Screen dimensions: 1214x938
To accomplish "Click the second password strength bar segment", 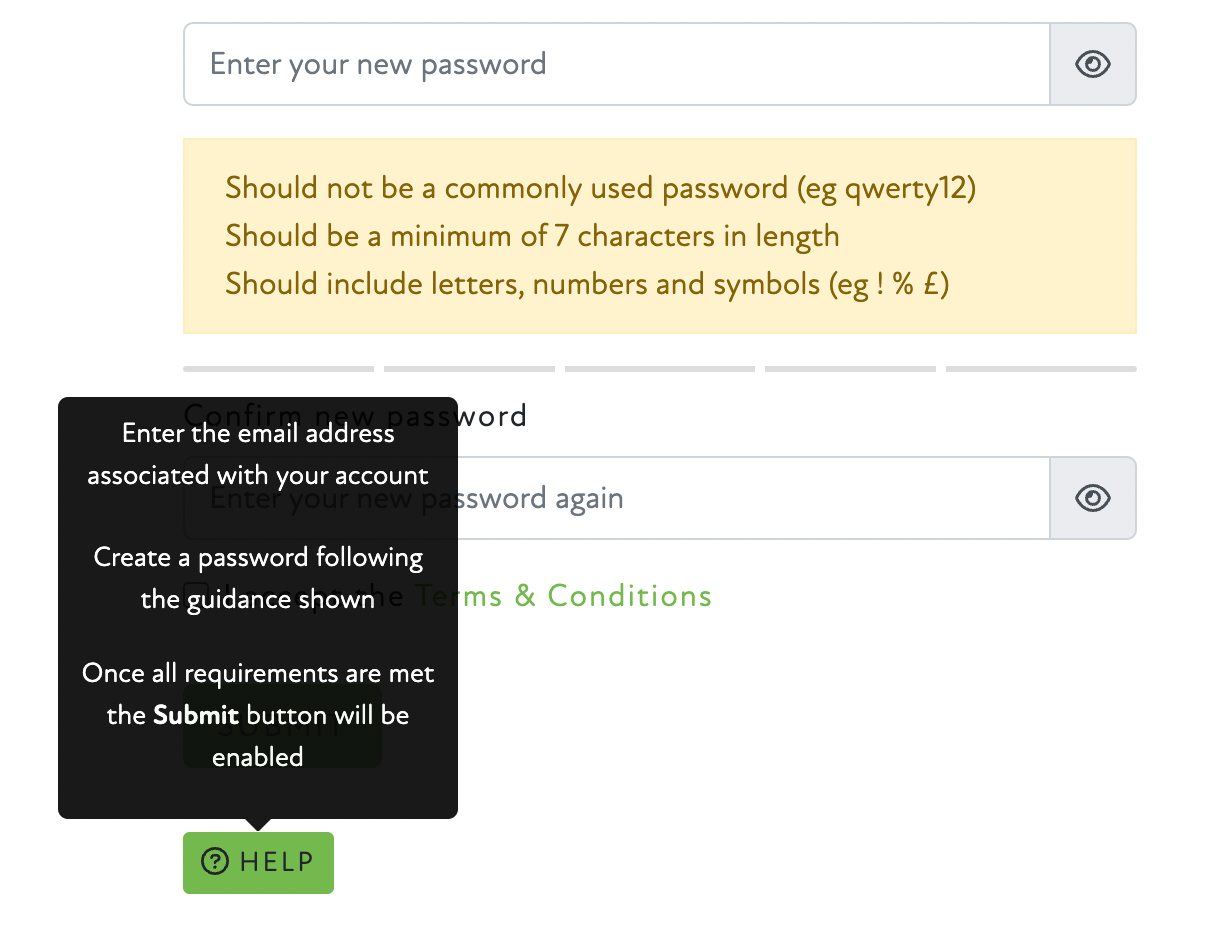I will coord(469,369).
